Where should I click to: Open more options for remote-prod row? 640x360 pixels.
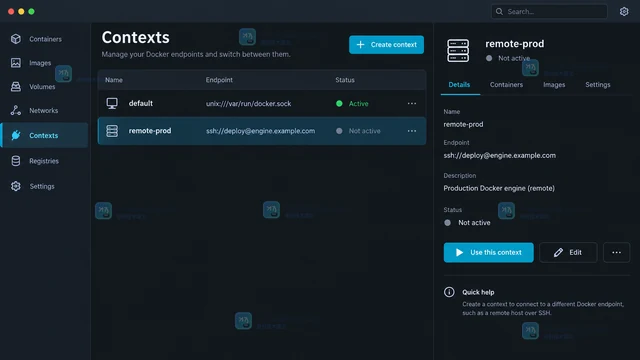(412, 131)
